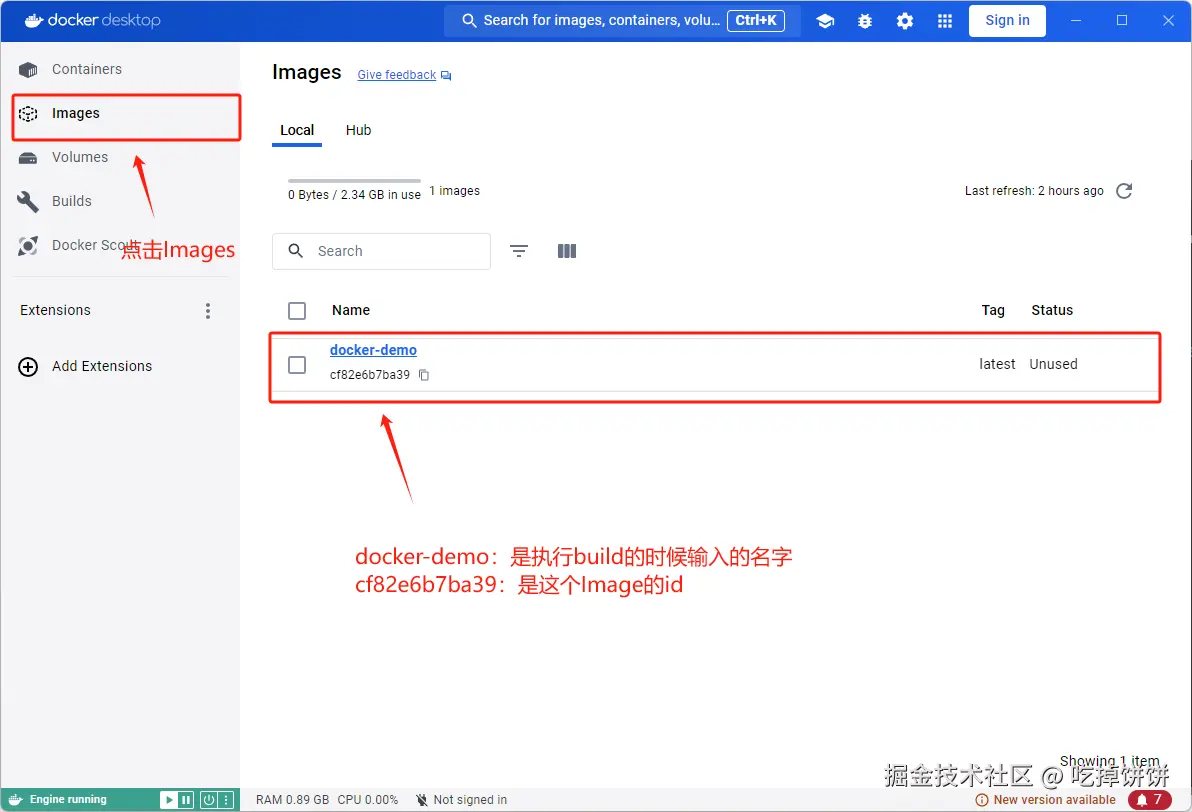
Task: Click the Add Extensions label
Action: 102,366
